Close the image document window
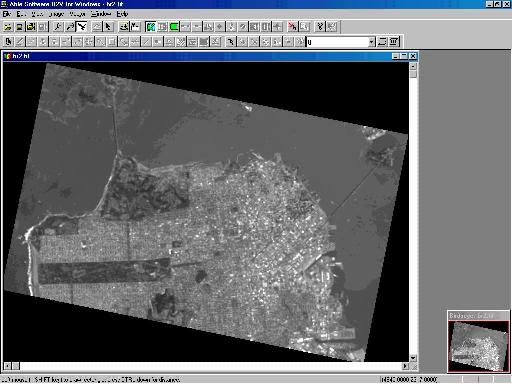The height and width of the screenshot is (384, 512). point(413,56)
